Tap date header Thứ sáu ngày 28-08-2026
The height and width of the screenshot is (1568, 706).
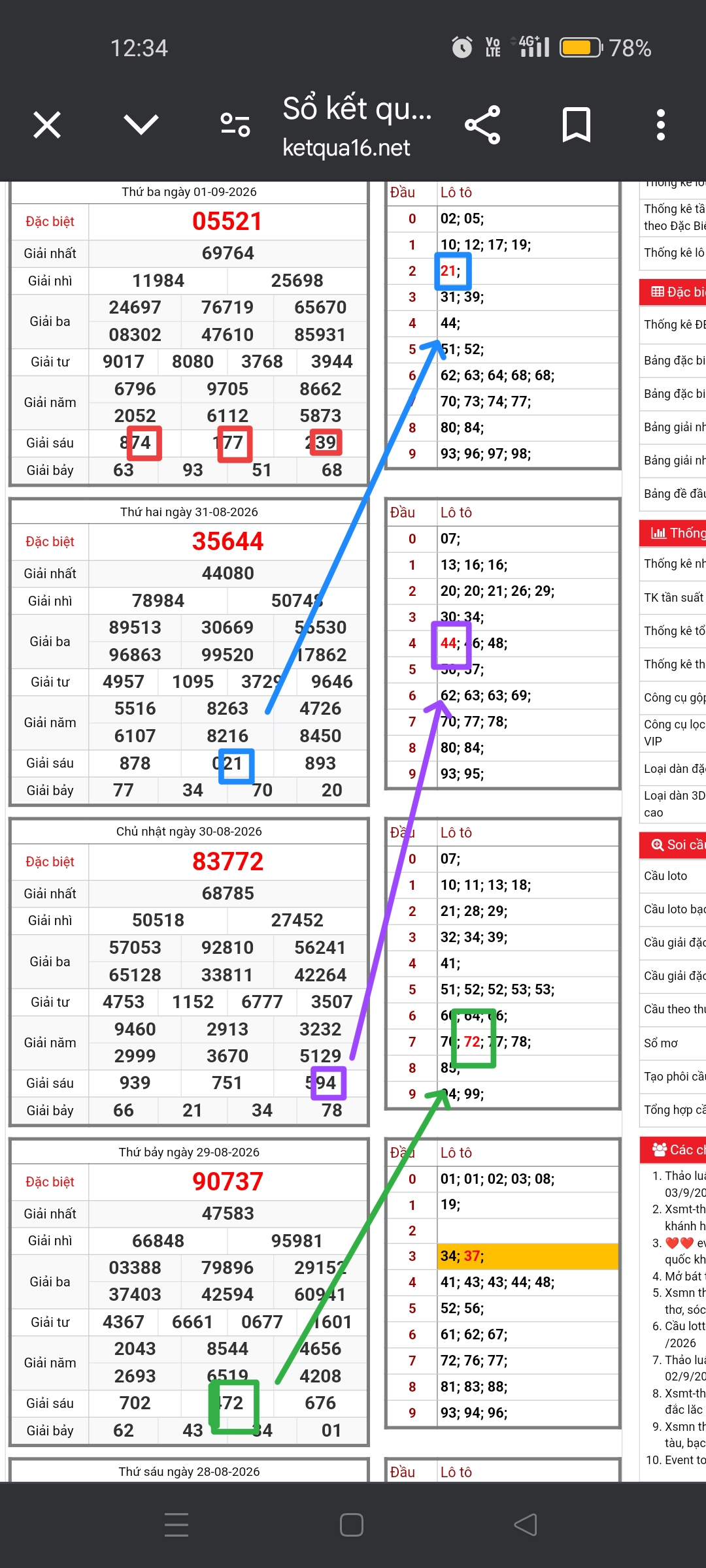(189, 1471)
